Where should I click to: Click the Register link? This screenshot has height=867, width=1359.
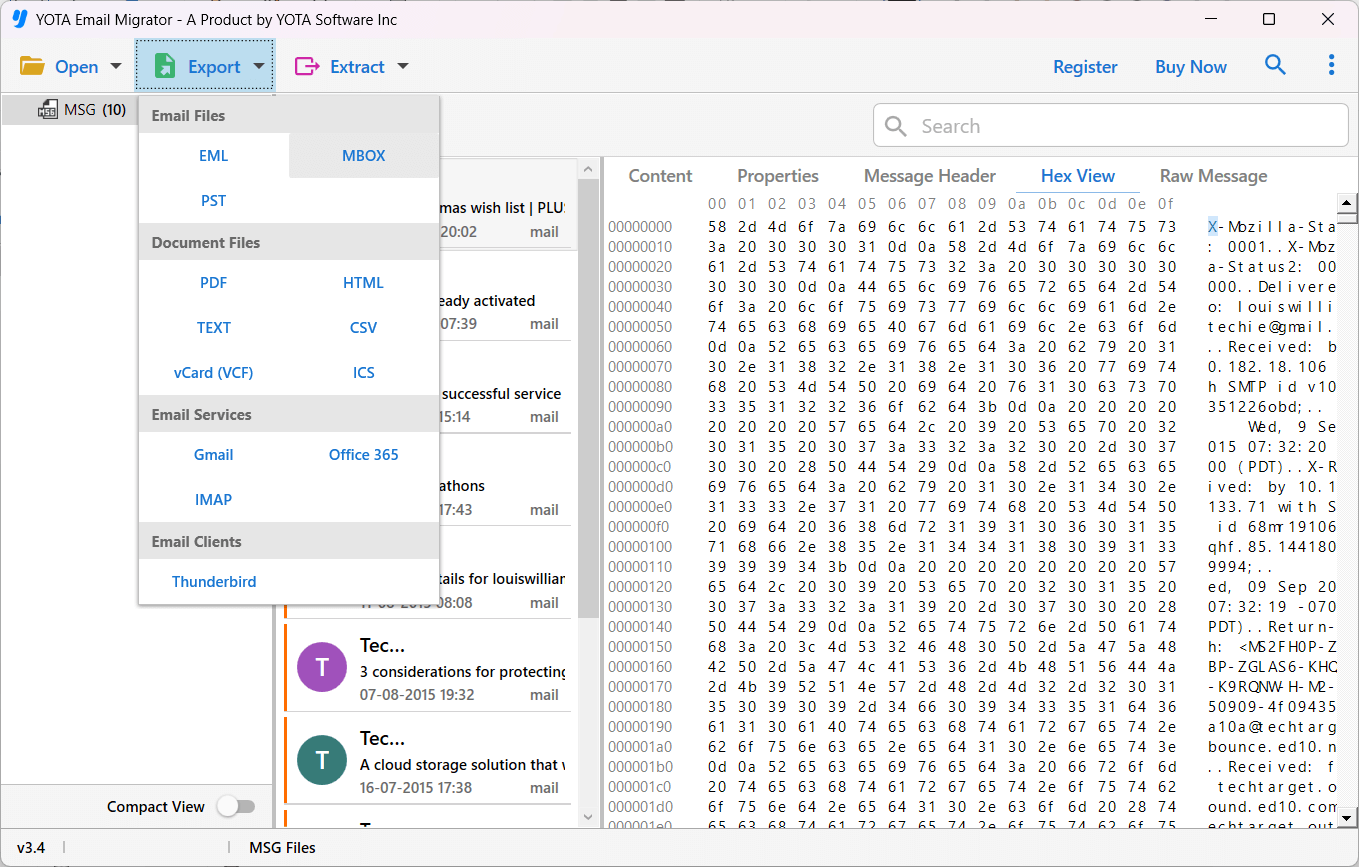[1085, 67]
